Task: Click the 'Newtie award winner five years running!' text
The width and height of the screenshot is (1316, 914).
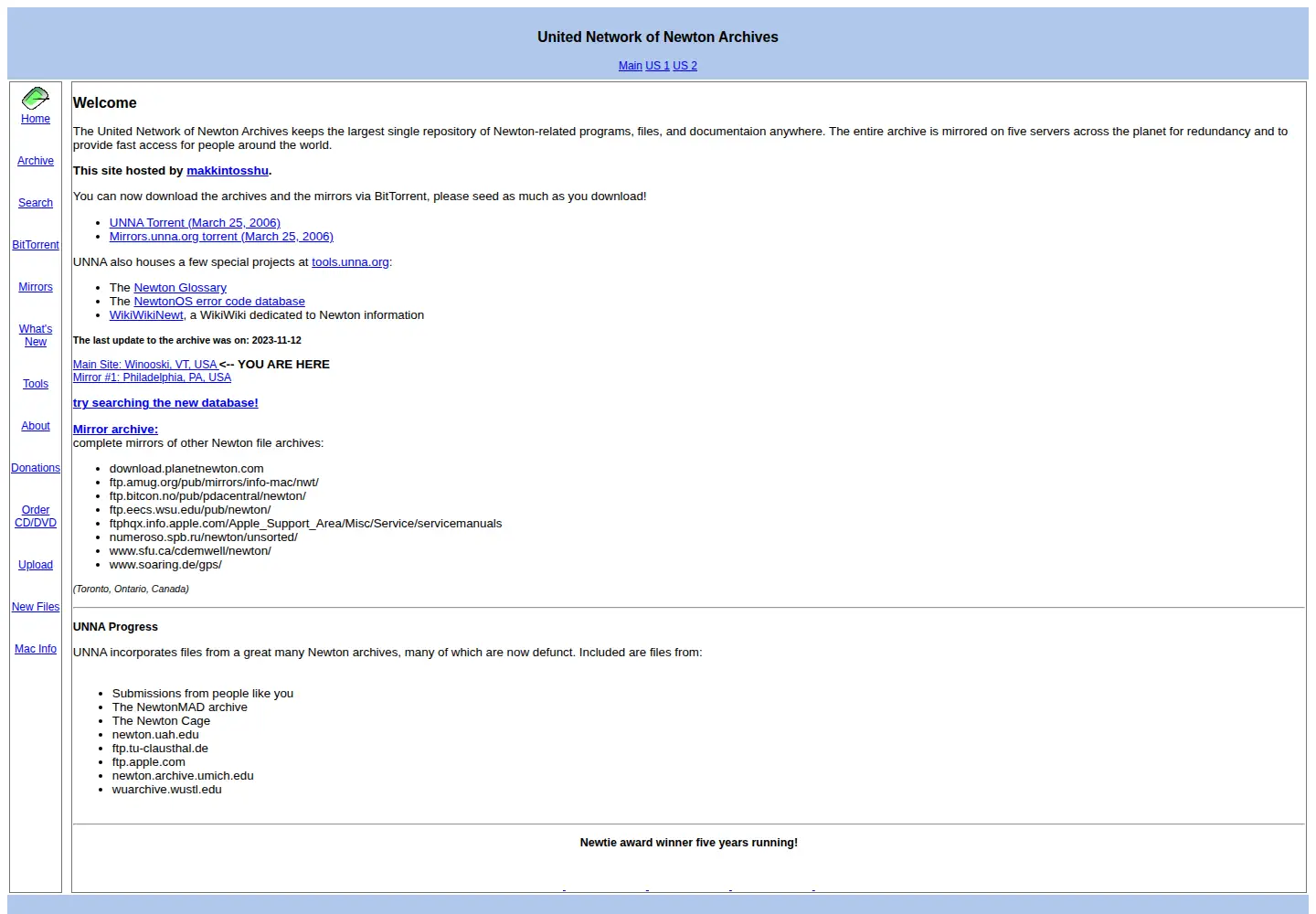Action: [x=689, y=843]
